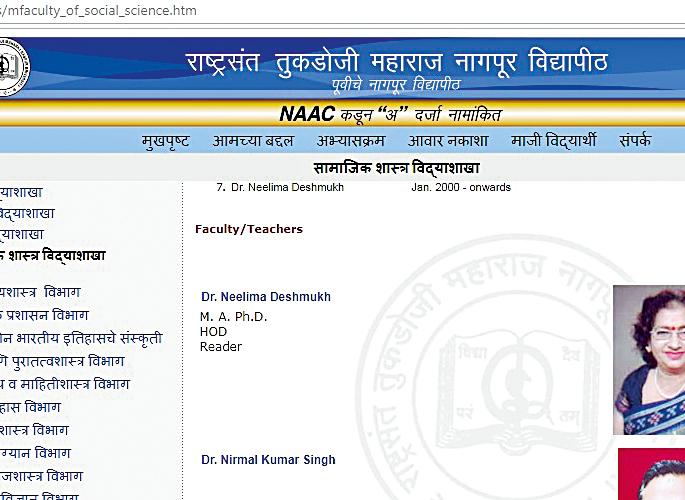The height and width of the screenshot is (500, 685).
Task: Click the address bar URL mfaculty_of_social_science.htm
Action: pos(98,10)
